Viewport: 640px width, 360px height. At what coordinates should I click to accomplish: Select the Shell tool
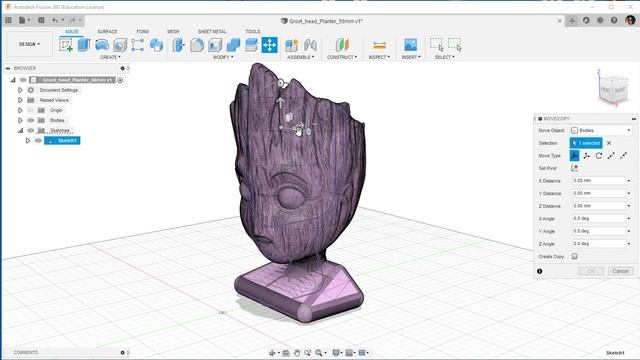tap(215, 45)
